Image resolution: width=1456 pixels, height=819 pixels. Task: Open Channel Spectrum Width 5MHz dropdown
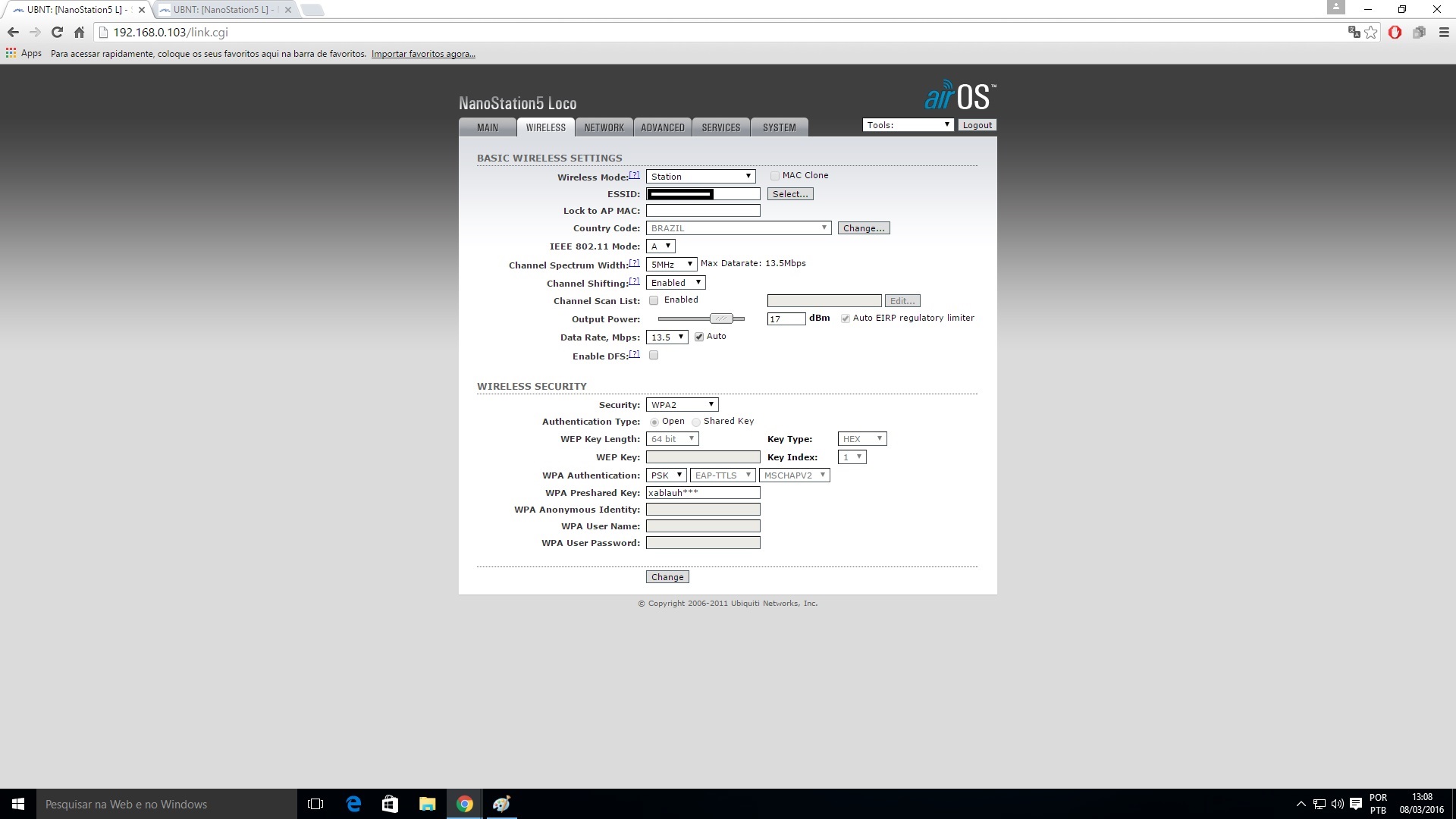671,264
